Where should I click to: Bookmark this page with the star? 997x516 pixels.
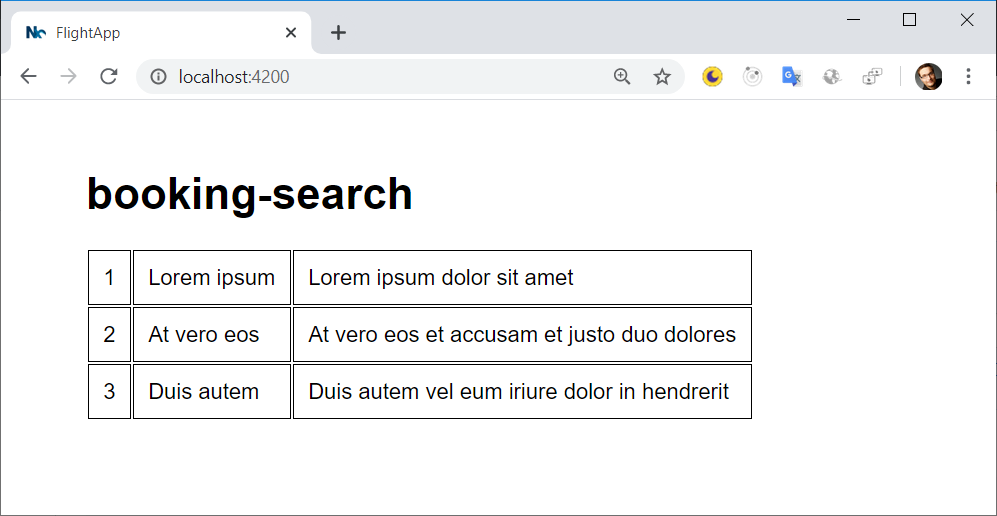663,77
